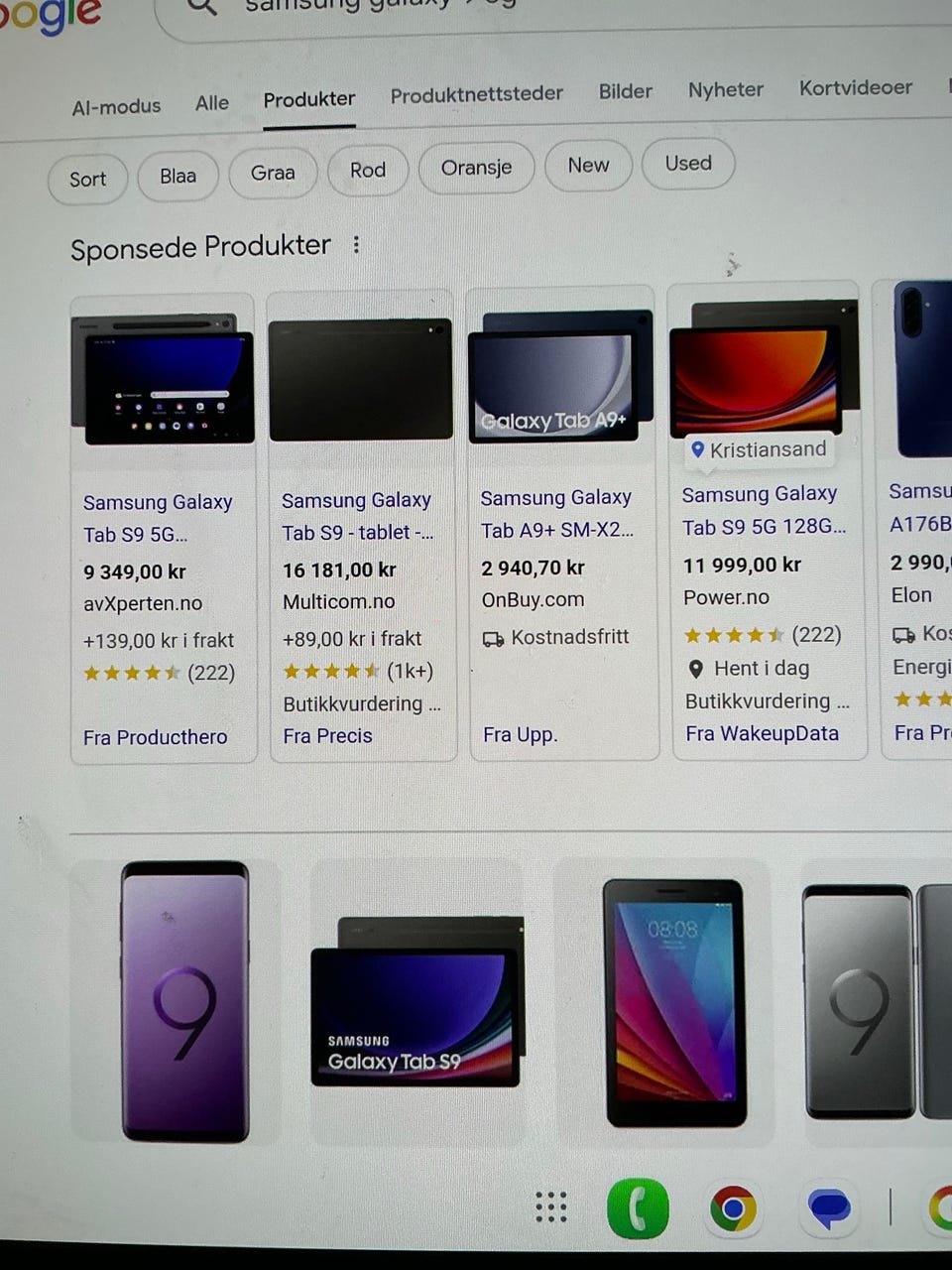
Task: Click the price 16 181,00 kr
Action: point(339,570)
